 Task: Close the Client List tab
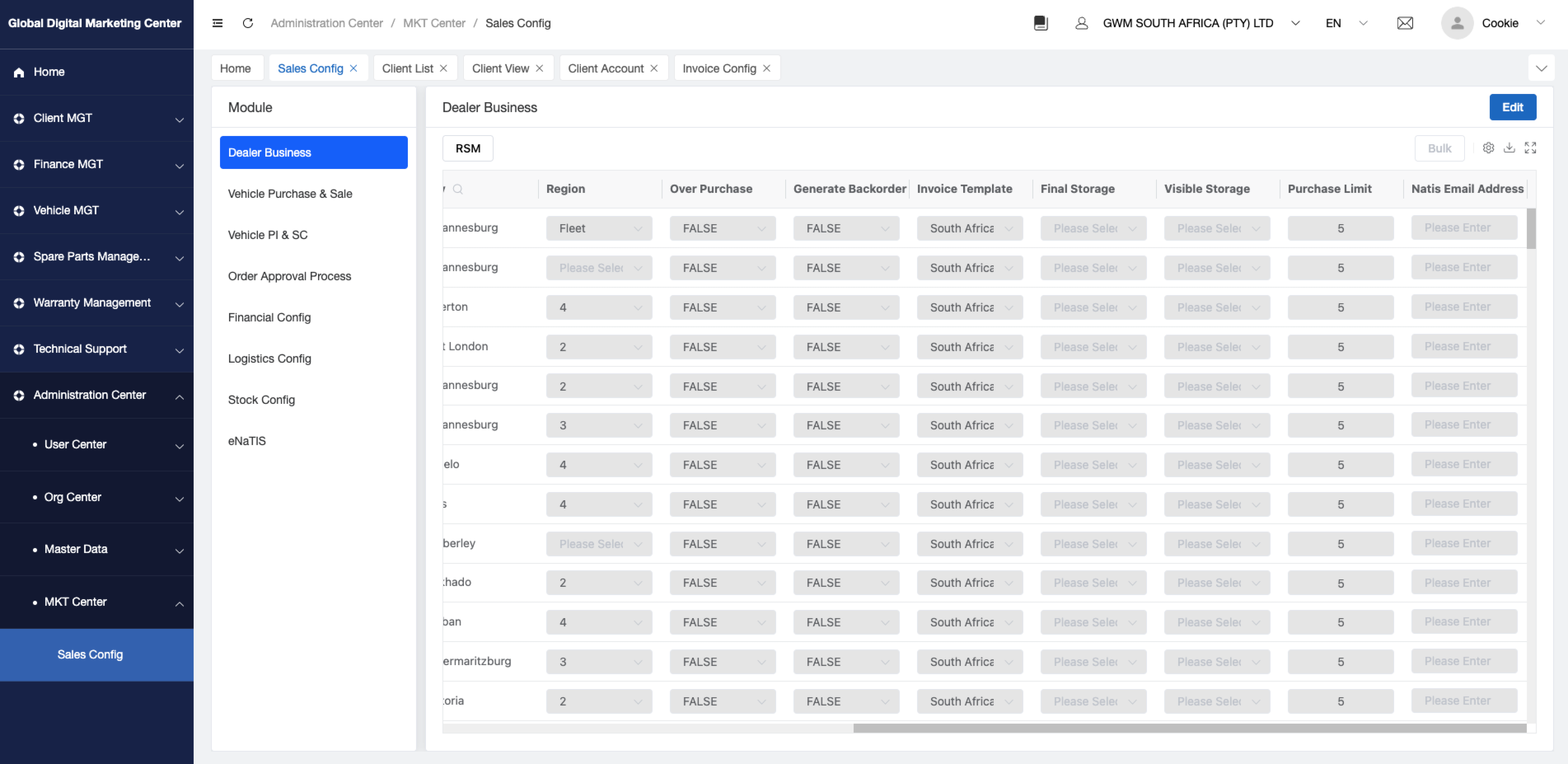(443, 68)
